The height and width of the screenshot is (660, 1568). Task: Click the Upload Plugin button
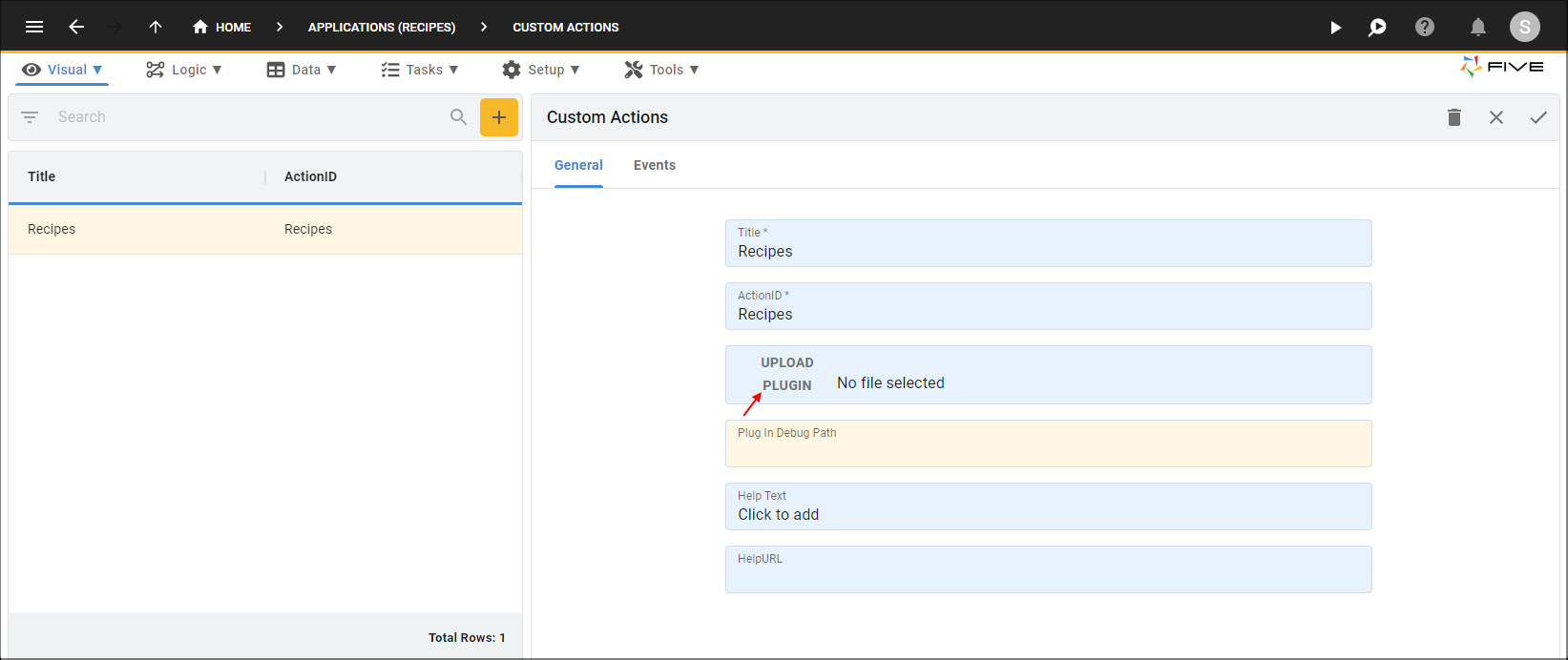coord(786,374)
